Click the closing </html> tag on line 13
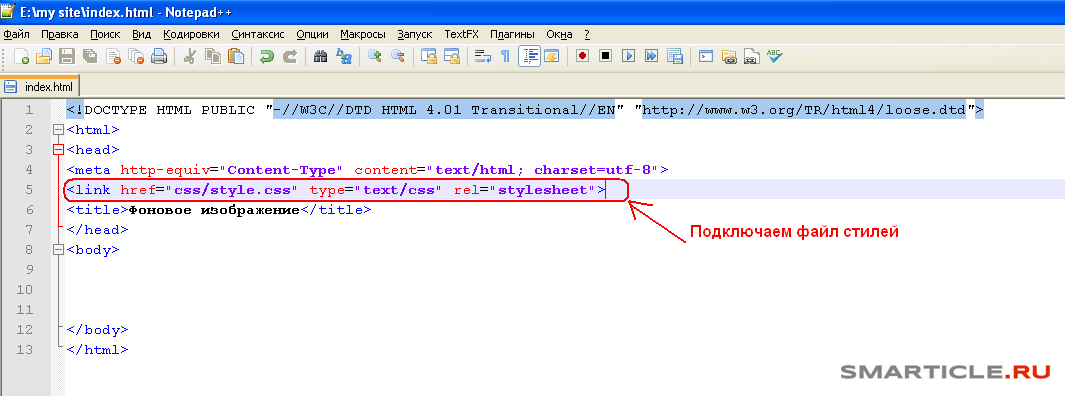This screenshot has height=396, width=1065. 97,350
